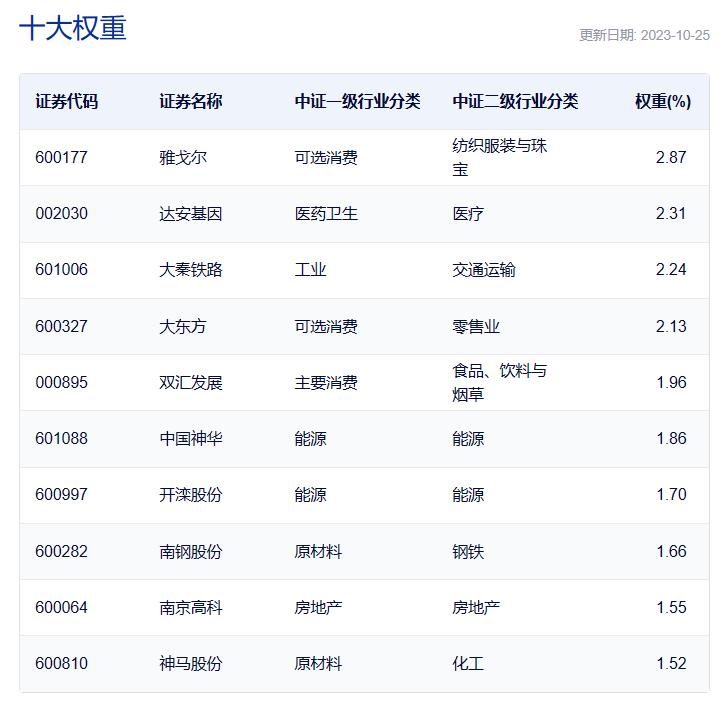Select the 神马股份 row
The width and height of the screenshot is (726, 708).
pyautogui.click(x=191, y=663)
